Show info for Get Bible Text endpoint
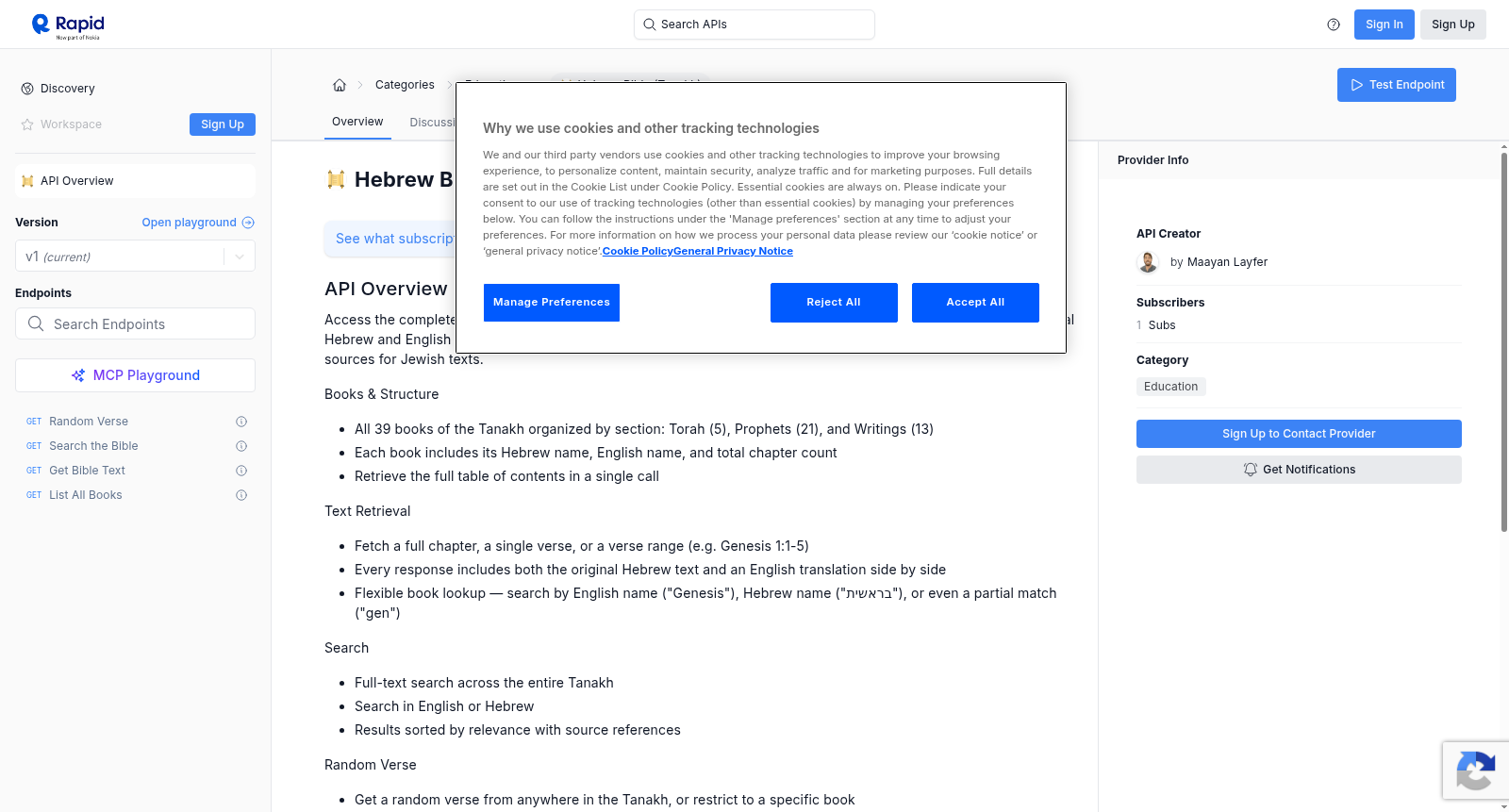Screen dimensions: 1509x812 [x=241, y=471]
